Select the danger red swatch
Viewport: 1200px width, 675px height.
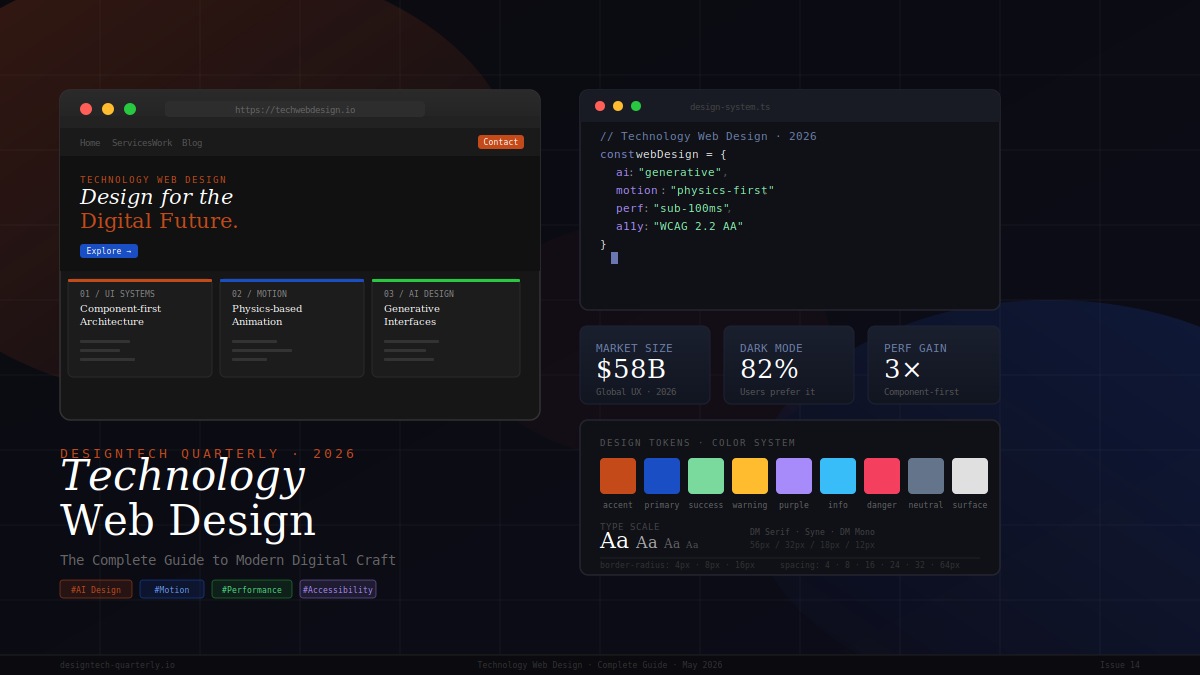[882, 476]
